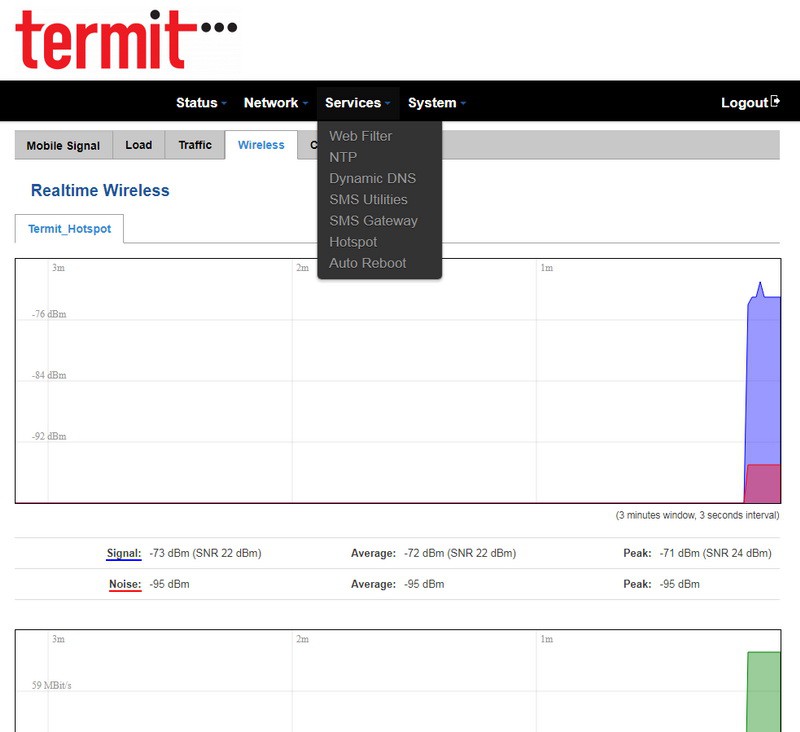The height and width of the screenshot is (732, 800).
Task: Select Hotspot from the Services menu
Action: tap(353, 242)
